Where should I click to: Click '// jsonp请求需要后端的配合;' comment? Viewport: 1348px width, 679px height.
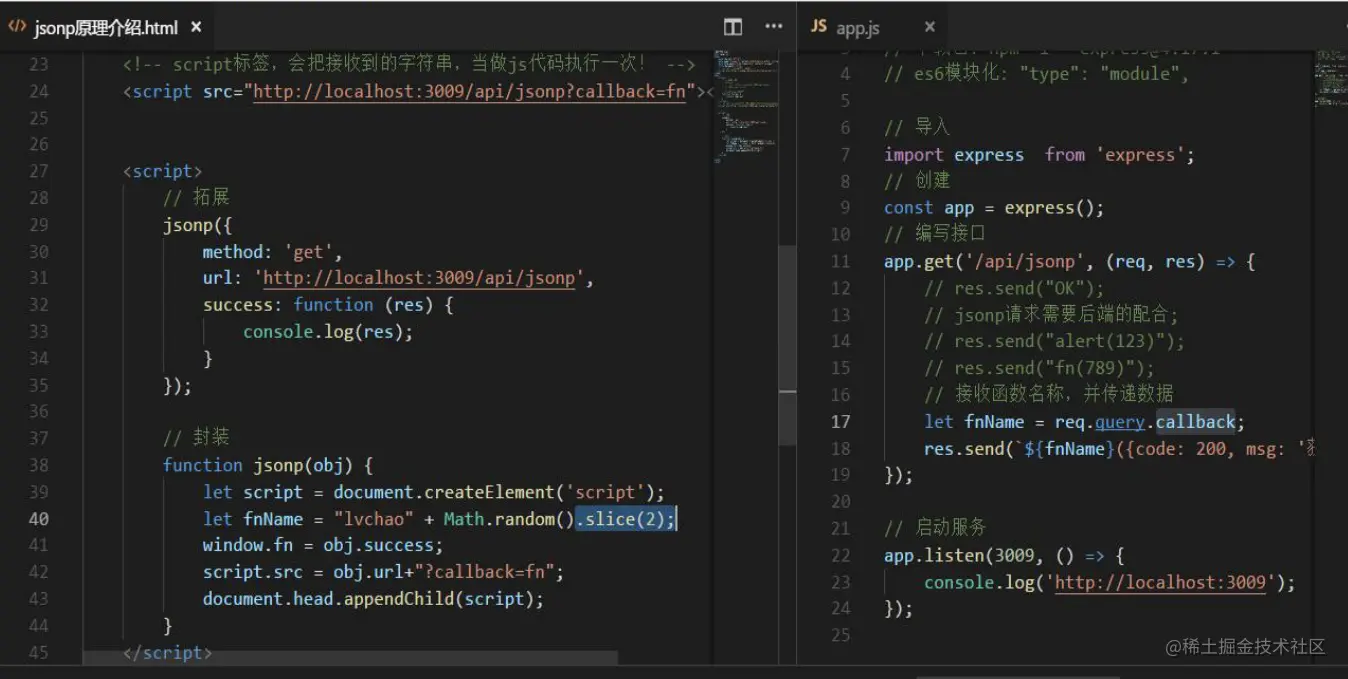pos(1052,314)
